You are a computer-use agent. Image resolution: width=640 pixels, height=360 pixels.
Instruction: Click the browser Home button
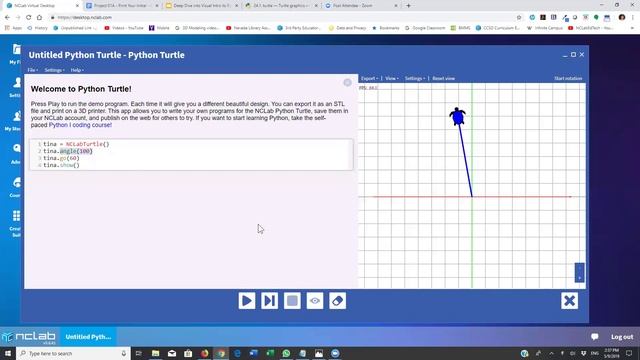point(39,18)
